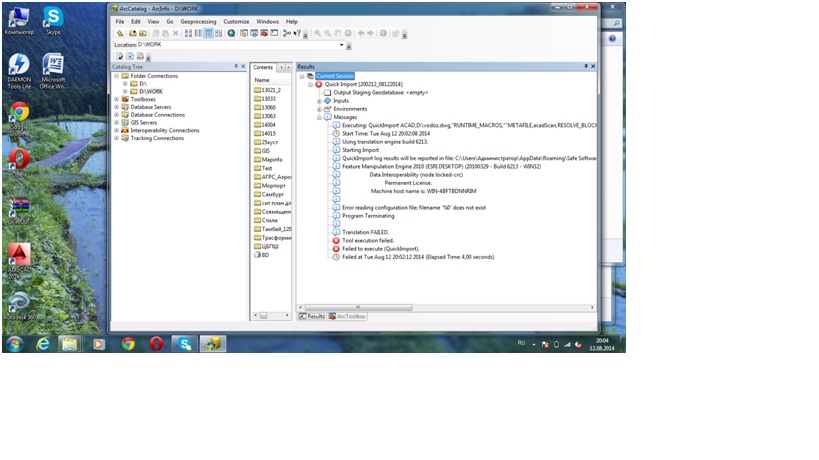
Task: Open AutoCAD desktop shortcut
Action: tap(18, 256)
